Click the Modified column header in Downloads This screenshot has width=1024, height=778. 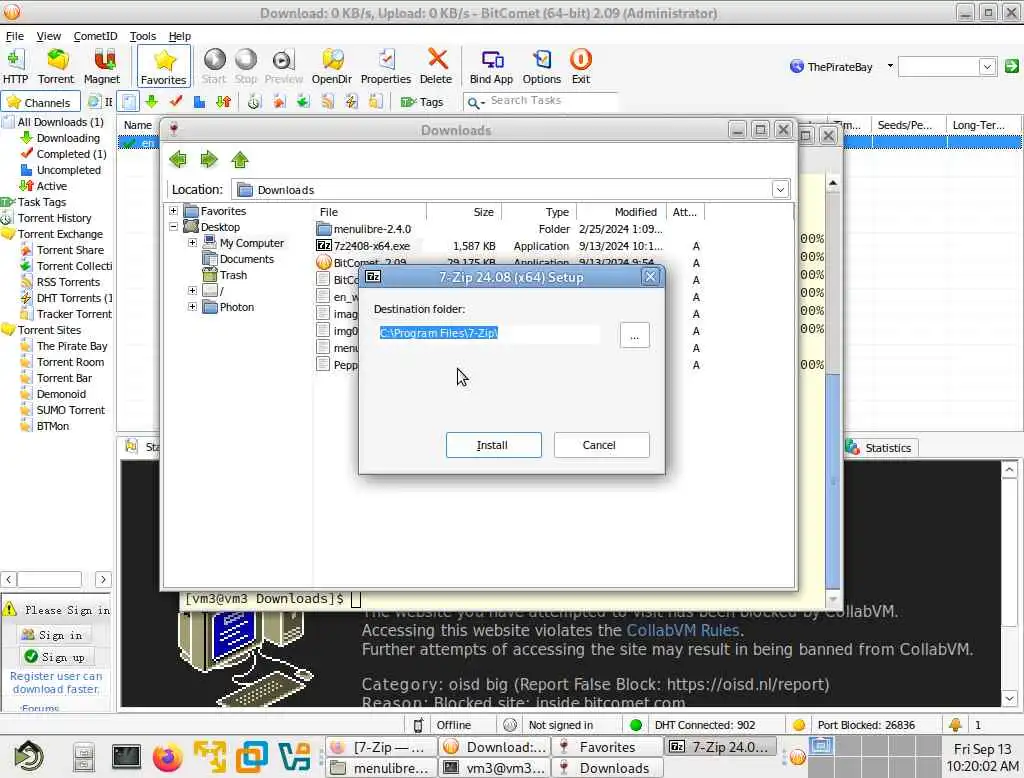coord(620,212)
